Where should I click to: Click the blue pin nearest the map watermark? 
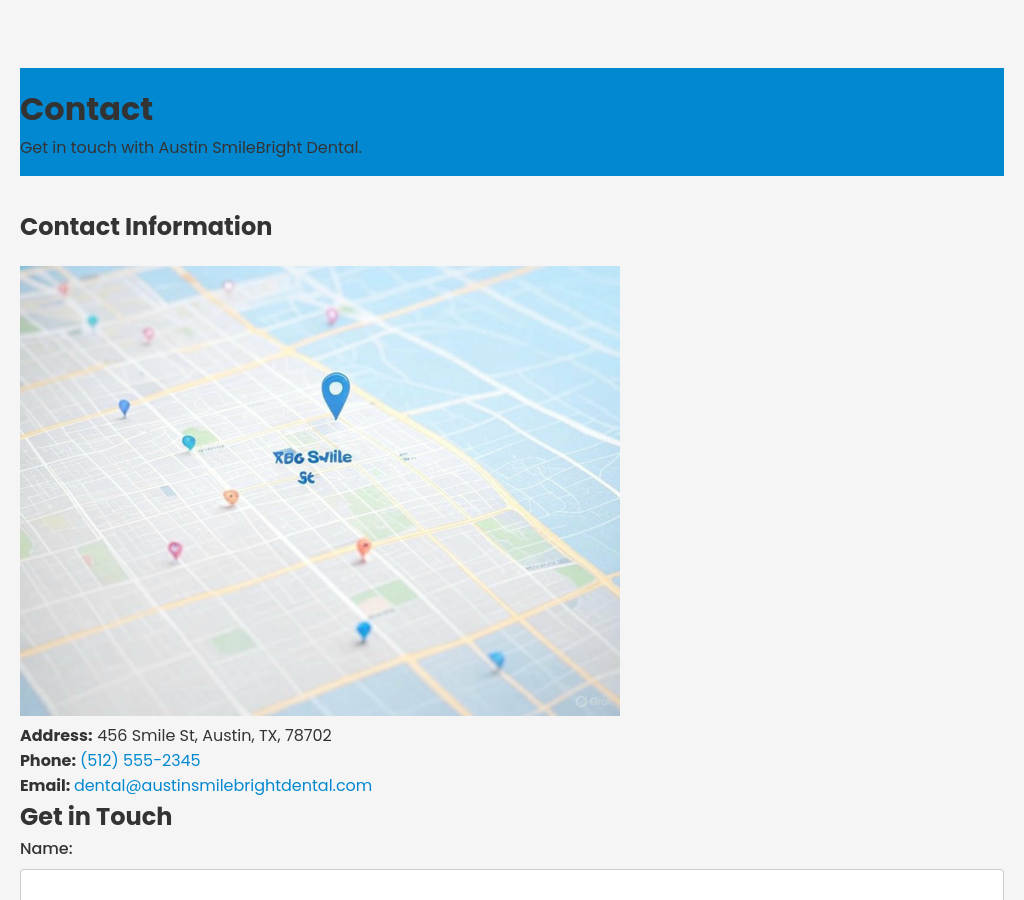coord(497,659)
